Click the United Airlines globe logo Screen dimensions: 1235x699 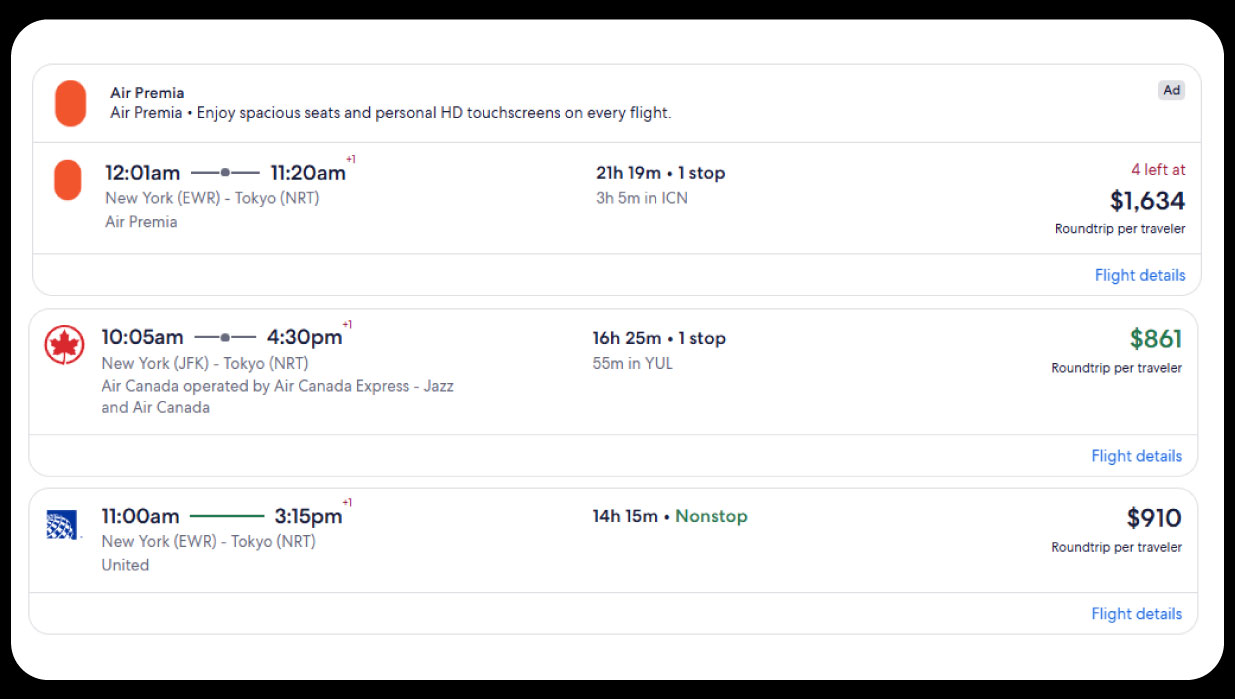point(62,524)
